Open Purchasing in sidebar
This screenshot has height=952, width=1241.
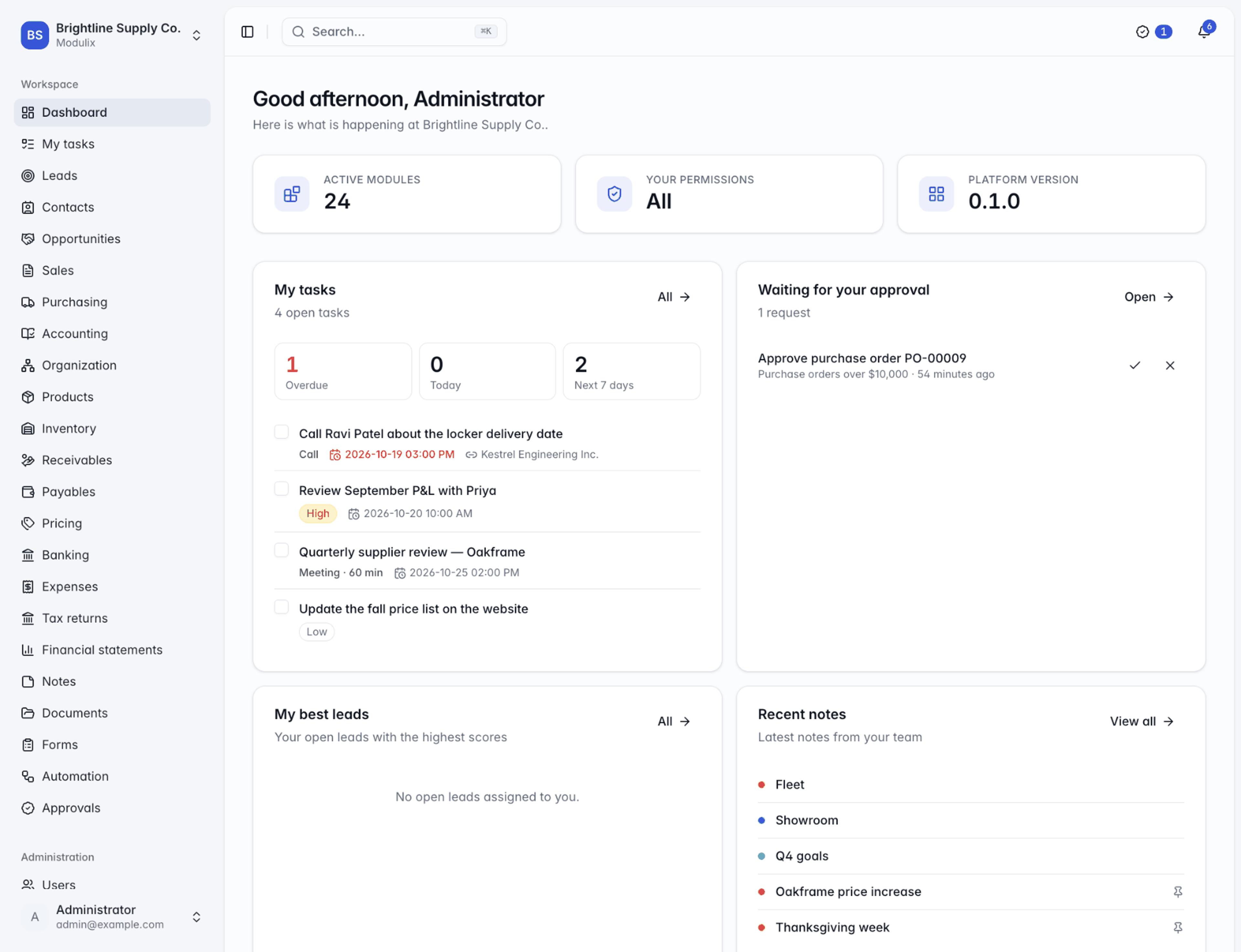[112, 302]
